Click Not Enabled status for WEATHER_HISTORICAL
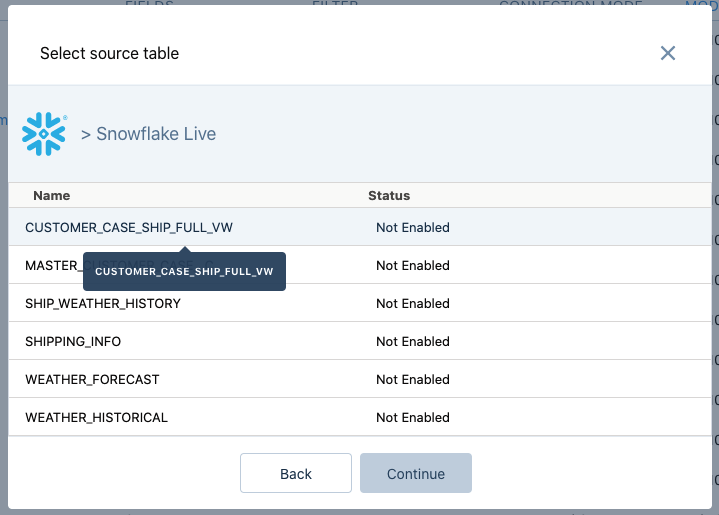This screenshot has height=515, width=719. 413,418
